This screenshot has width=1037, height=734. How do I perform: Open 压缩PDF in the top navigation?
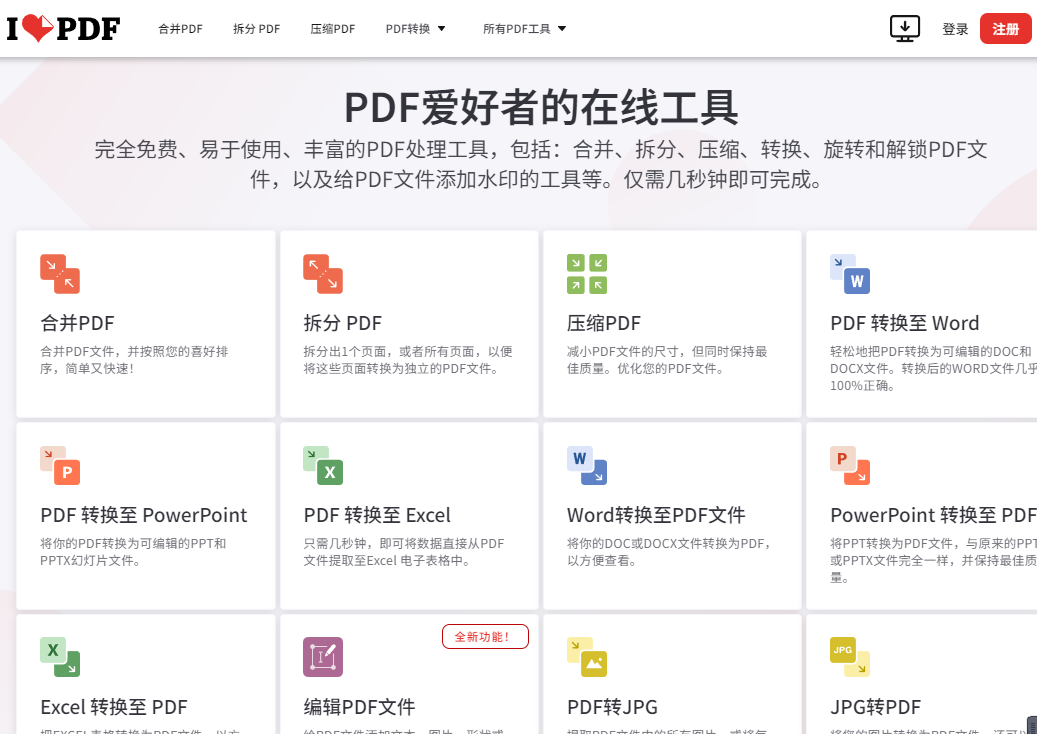tap(333, 28)
